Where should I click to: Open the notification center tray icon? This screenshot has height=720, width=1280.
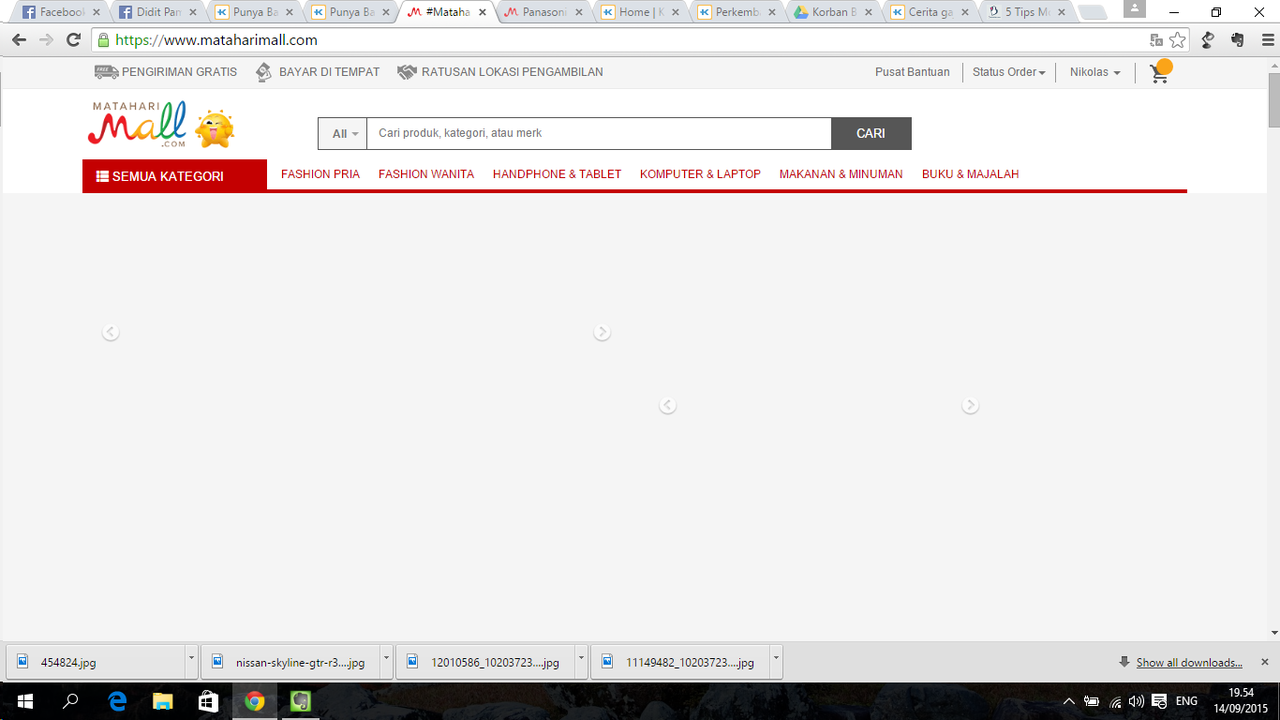click(x=1160, y=701)
